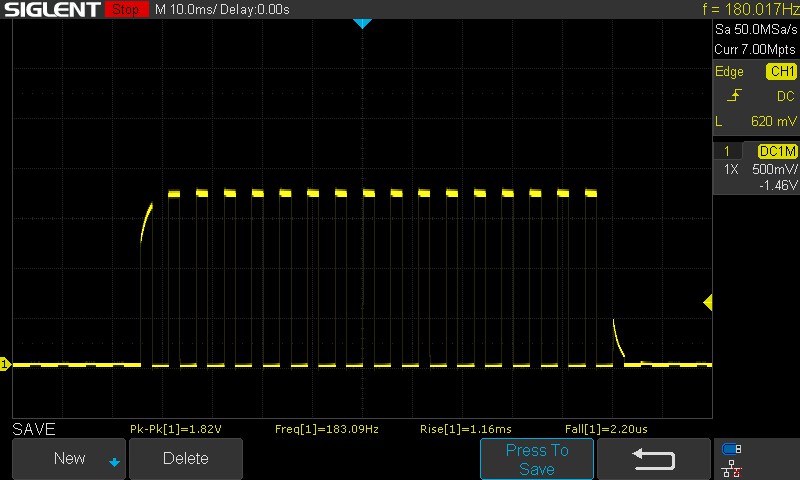The height and width of the screenshot is (480, 800).
Task: Click the rising edge trigger slope icon
Action: pyautogui.click(x=736, y=96)
